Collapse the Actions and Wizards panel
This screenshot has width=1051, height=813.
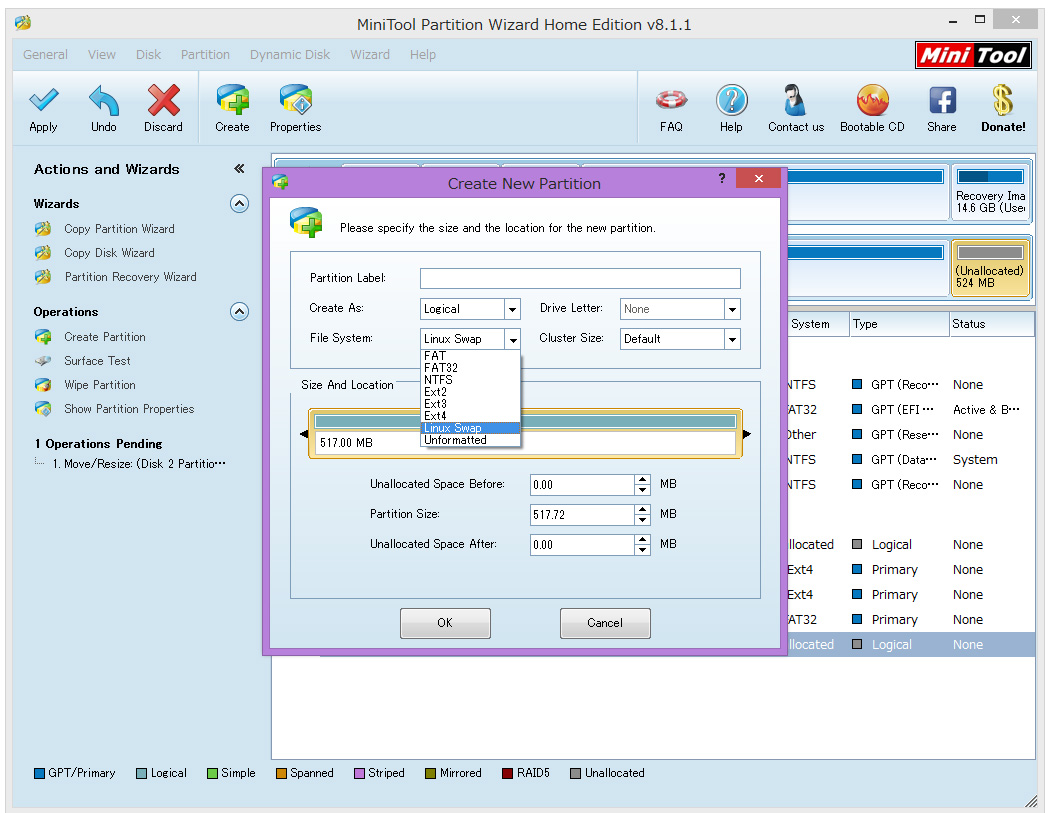pyautogui.click(x=239, y=169)
